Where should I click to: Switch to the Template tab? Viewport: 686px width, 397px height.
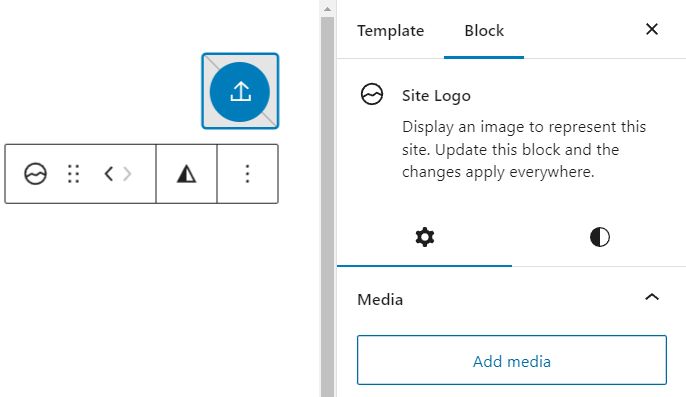coord(390,31)
